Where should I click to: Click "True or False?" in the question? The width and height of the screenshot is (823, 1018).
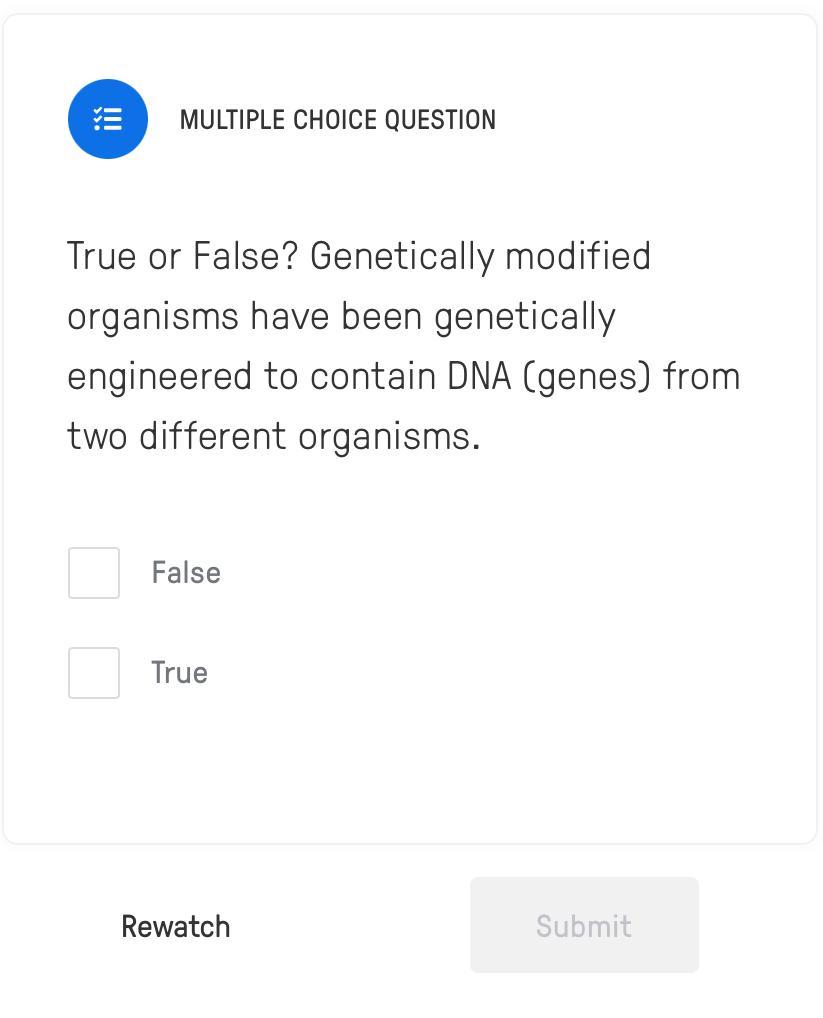[x=183, y=256]
